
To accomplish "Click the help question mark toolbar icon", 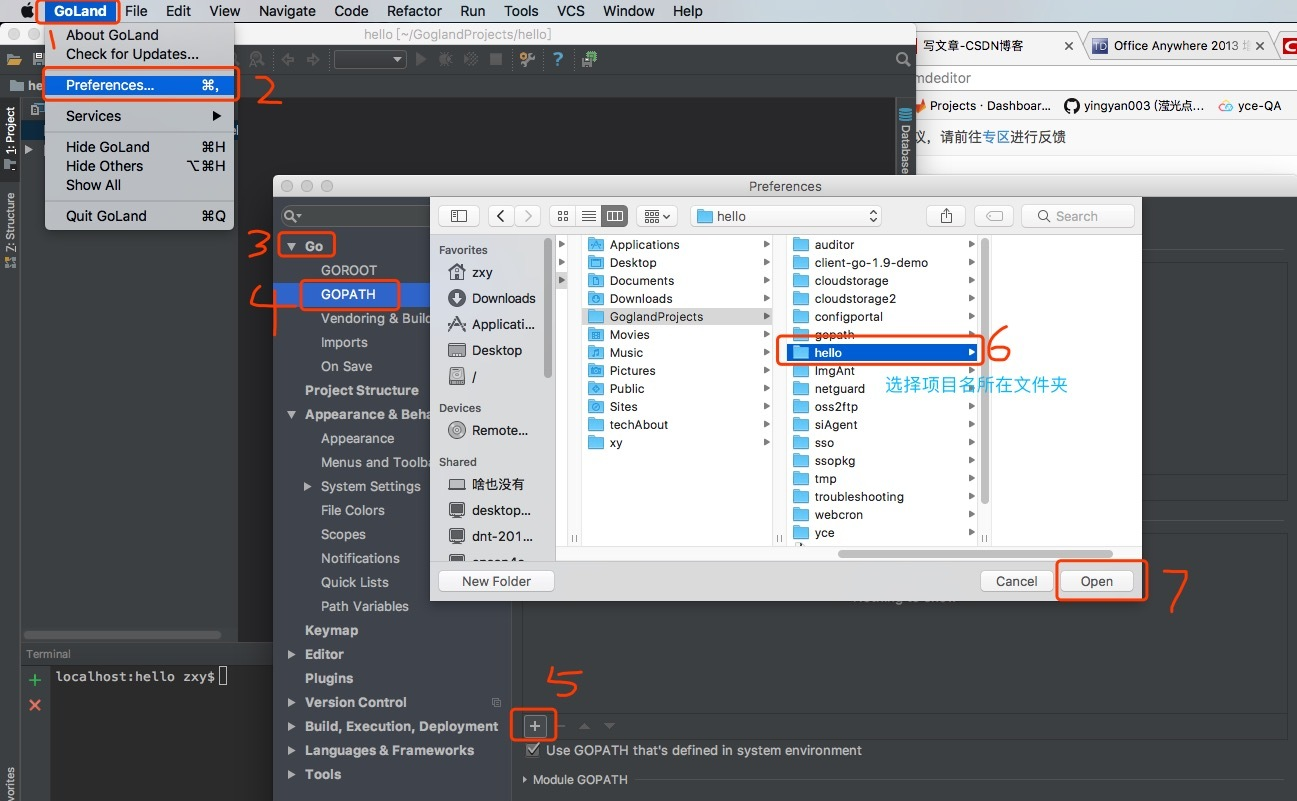I will tap(558, 60).
